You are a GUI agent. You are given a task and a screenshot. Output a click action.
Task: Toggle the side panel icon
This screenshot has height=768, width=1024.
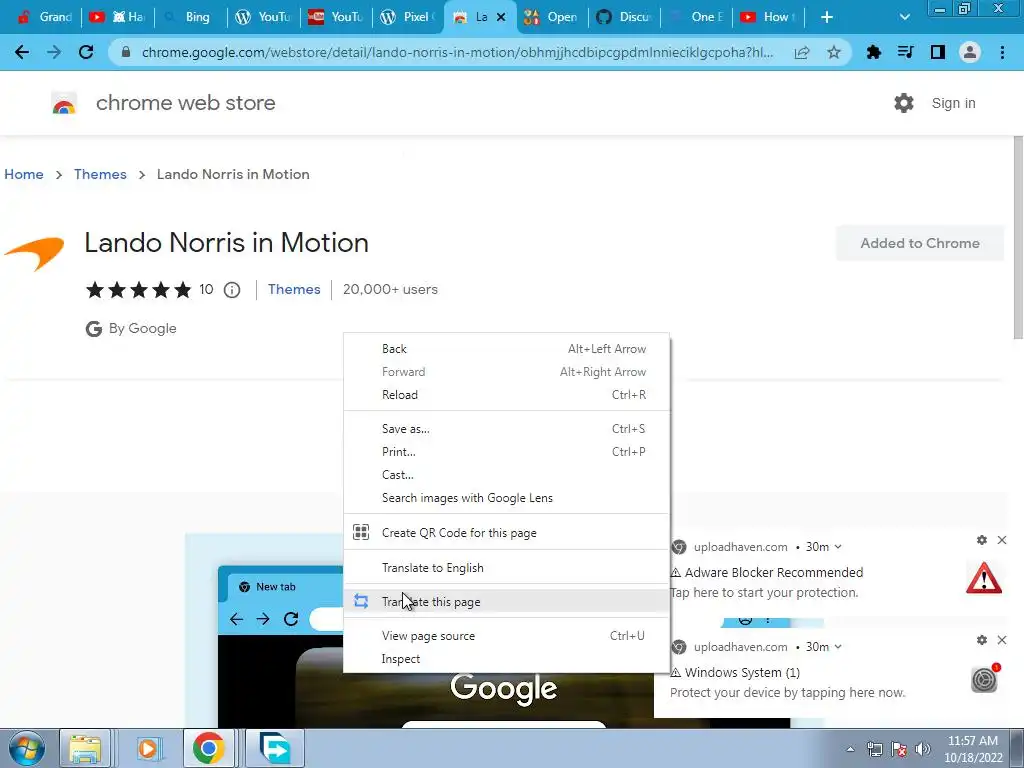[938, 52]
